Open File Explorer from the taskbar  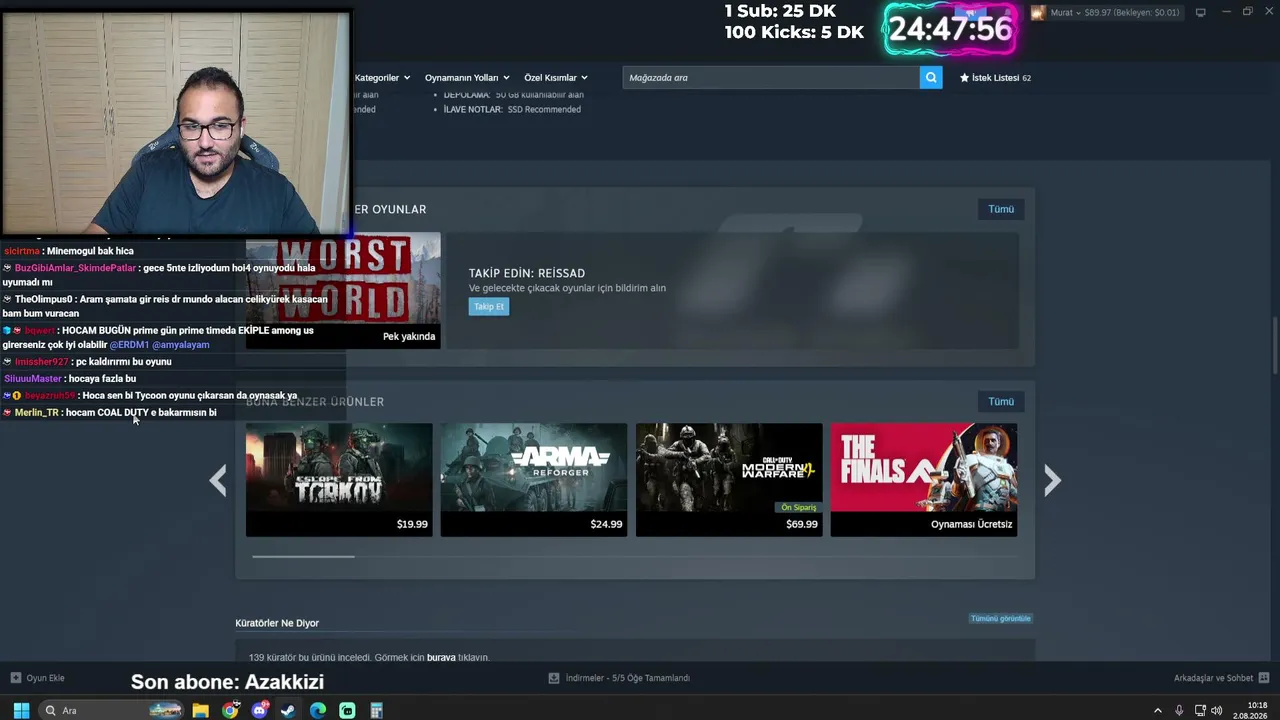coord(200,710)
